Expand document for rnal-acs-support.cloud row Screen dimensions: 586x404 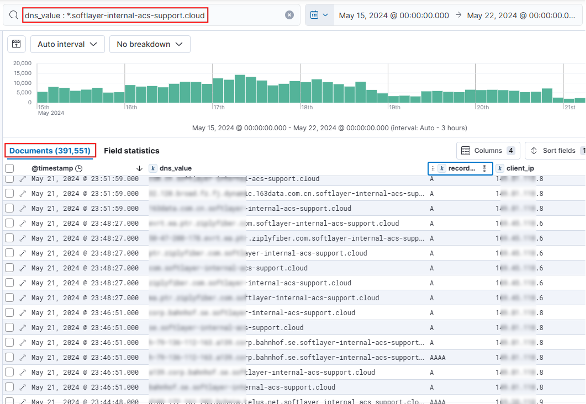[23, 388]
